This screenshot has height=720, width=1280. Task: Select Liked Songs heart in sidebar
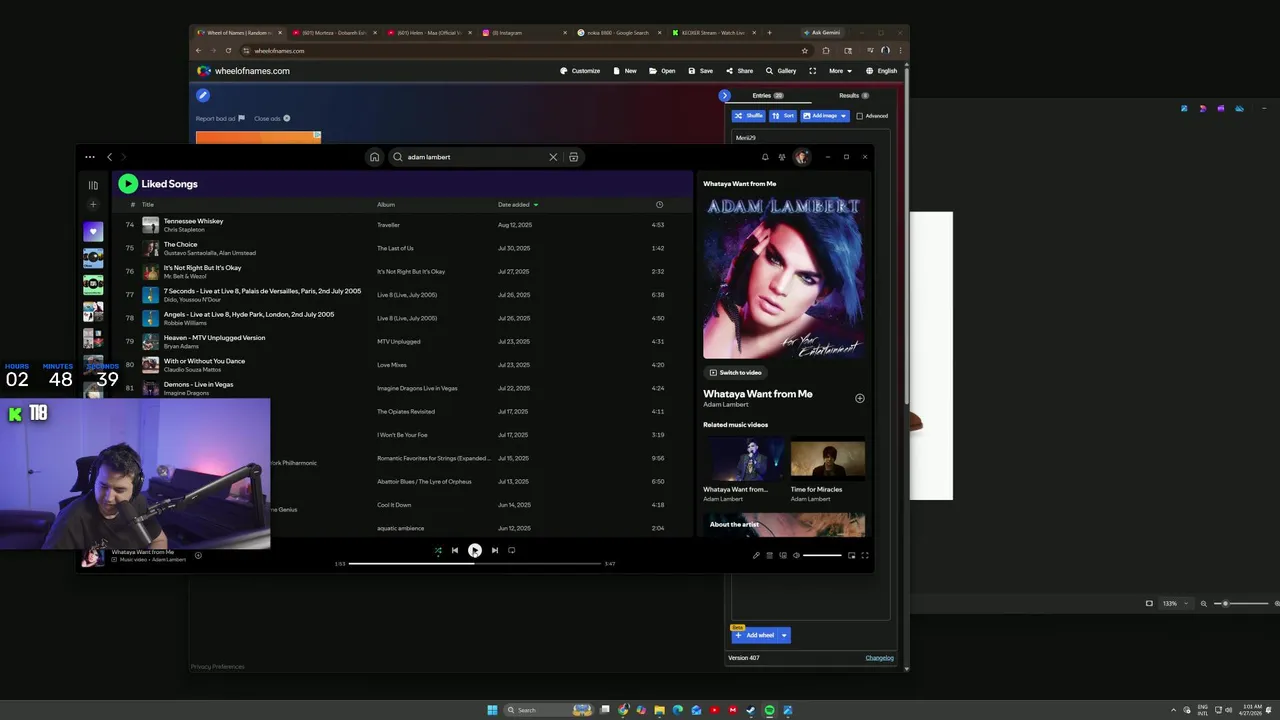(93, 231)
